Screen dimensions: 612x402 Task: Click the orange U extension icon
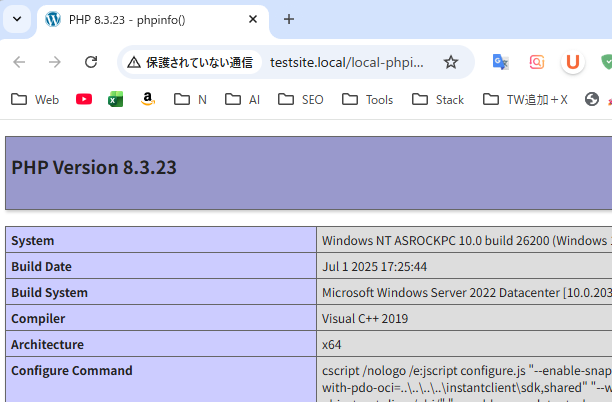tap(572, 62)
